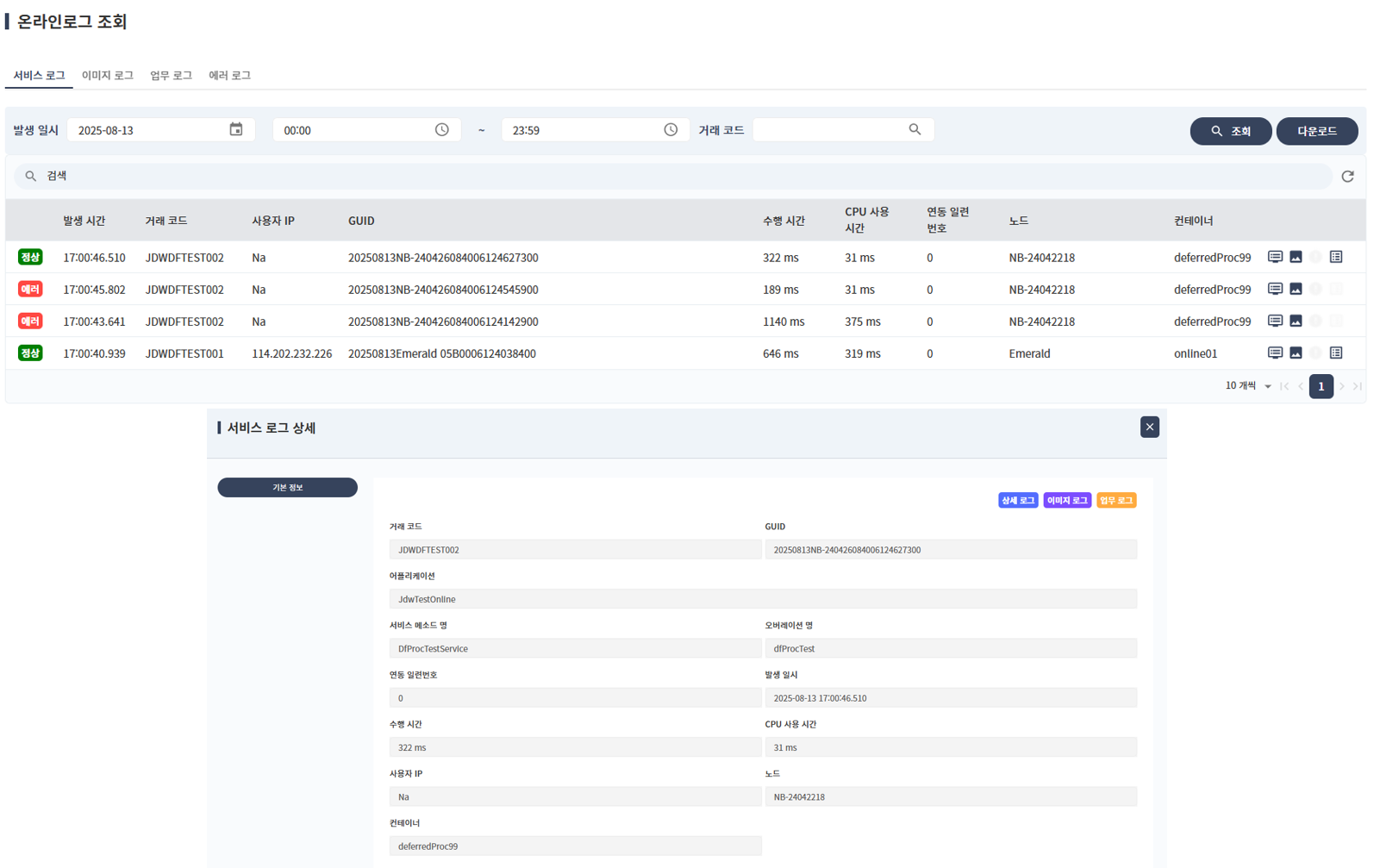Open business log list icon for online01 row
Image resolution: width=1374 pixels, height=868 pixels.
pos(1336,353)
